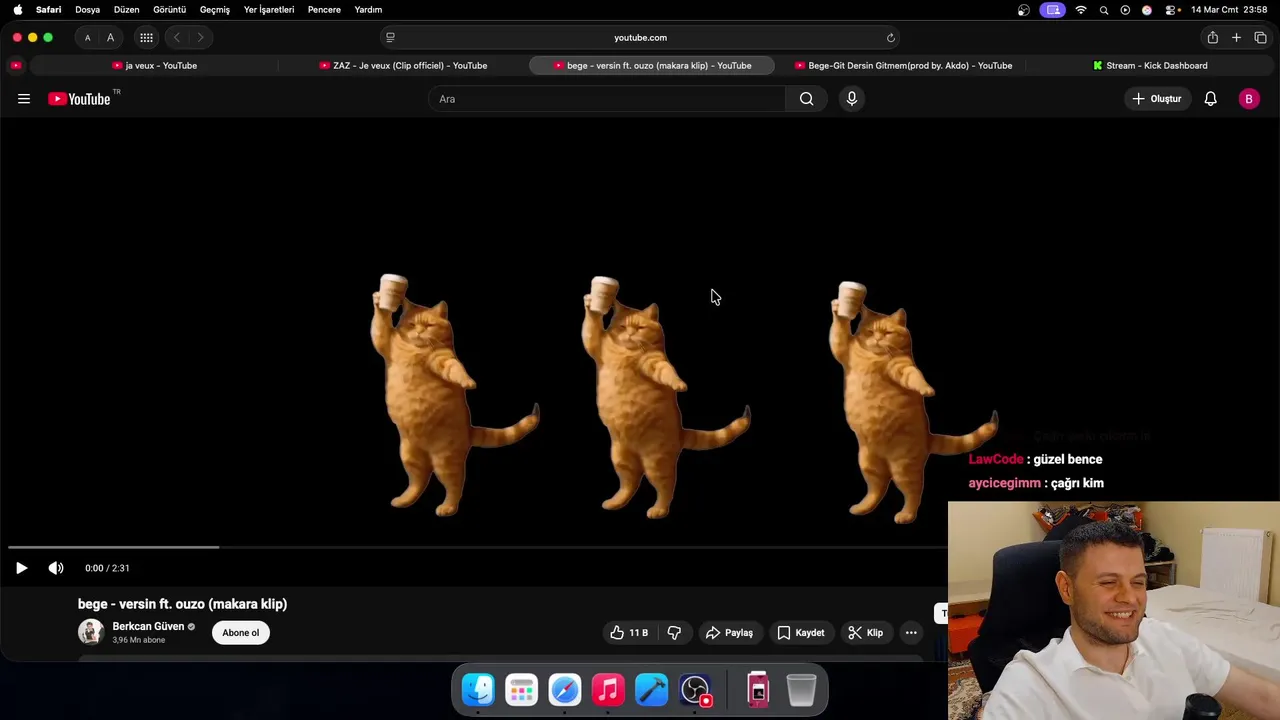This screenshot has height=720, width=1280.
Task: Open OBS Studio from the Dock
Action: pos(695,690)
